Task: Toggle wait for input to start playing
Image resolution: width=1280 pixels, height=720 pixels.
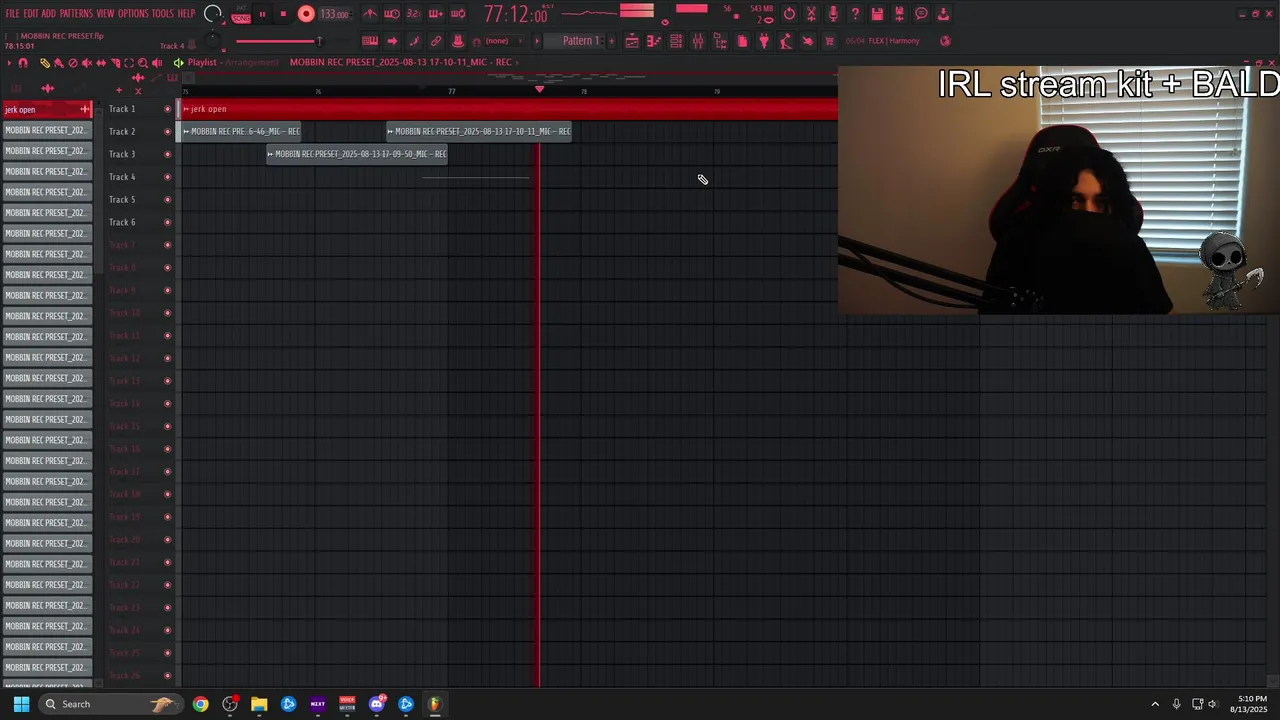Action: coord(392,14)
